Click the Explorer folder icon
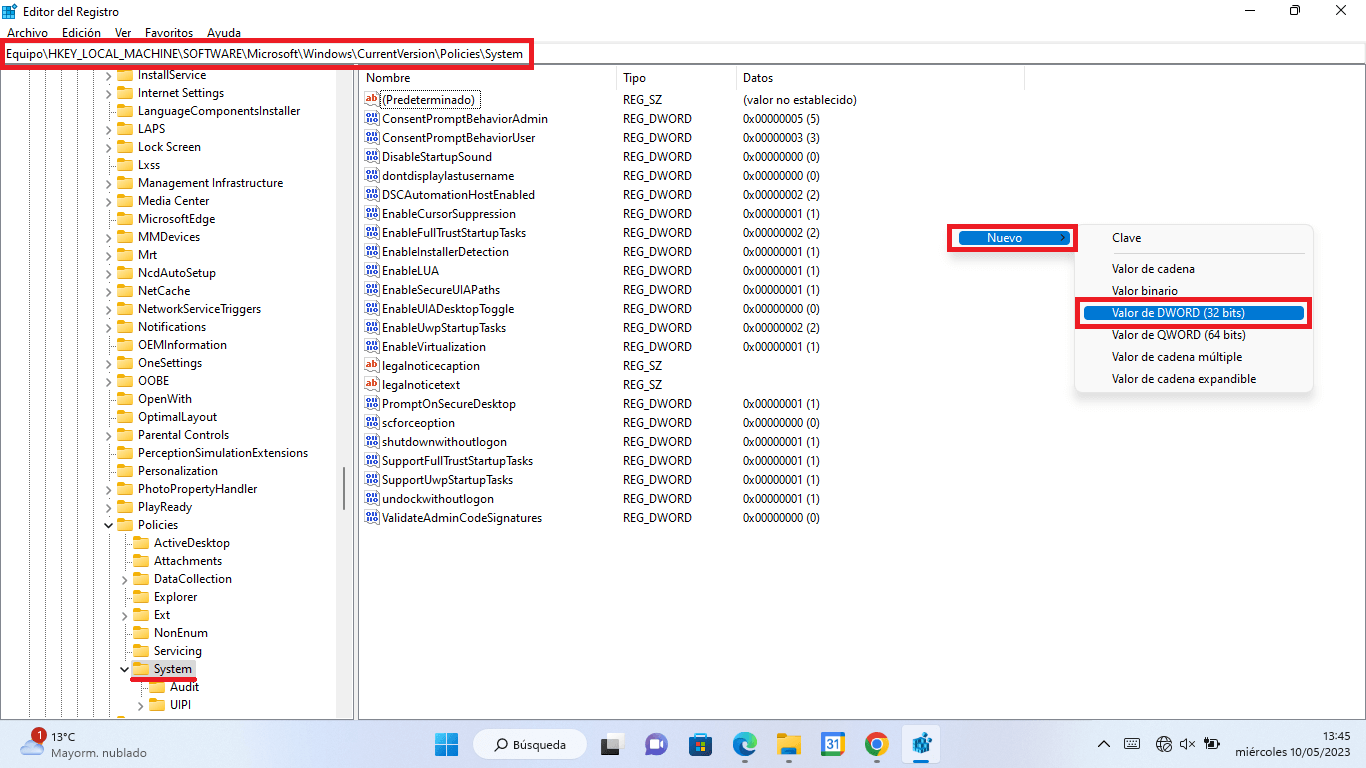This screenshot has width=1366, height=768. coord(141,597)
